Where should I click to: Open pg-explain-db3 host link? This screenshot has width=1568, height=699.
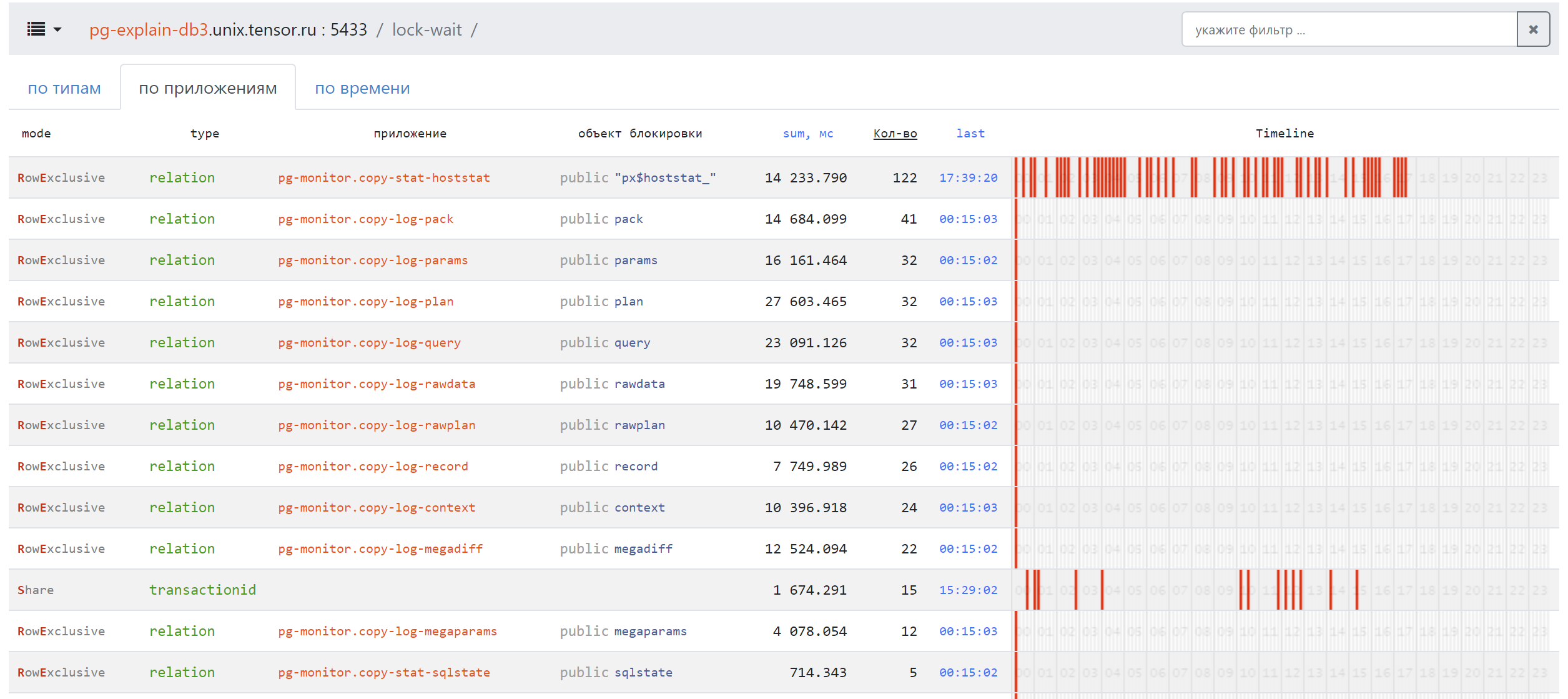coord(149,29)
